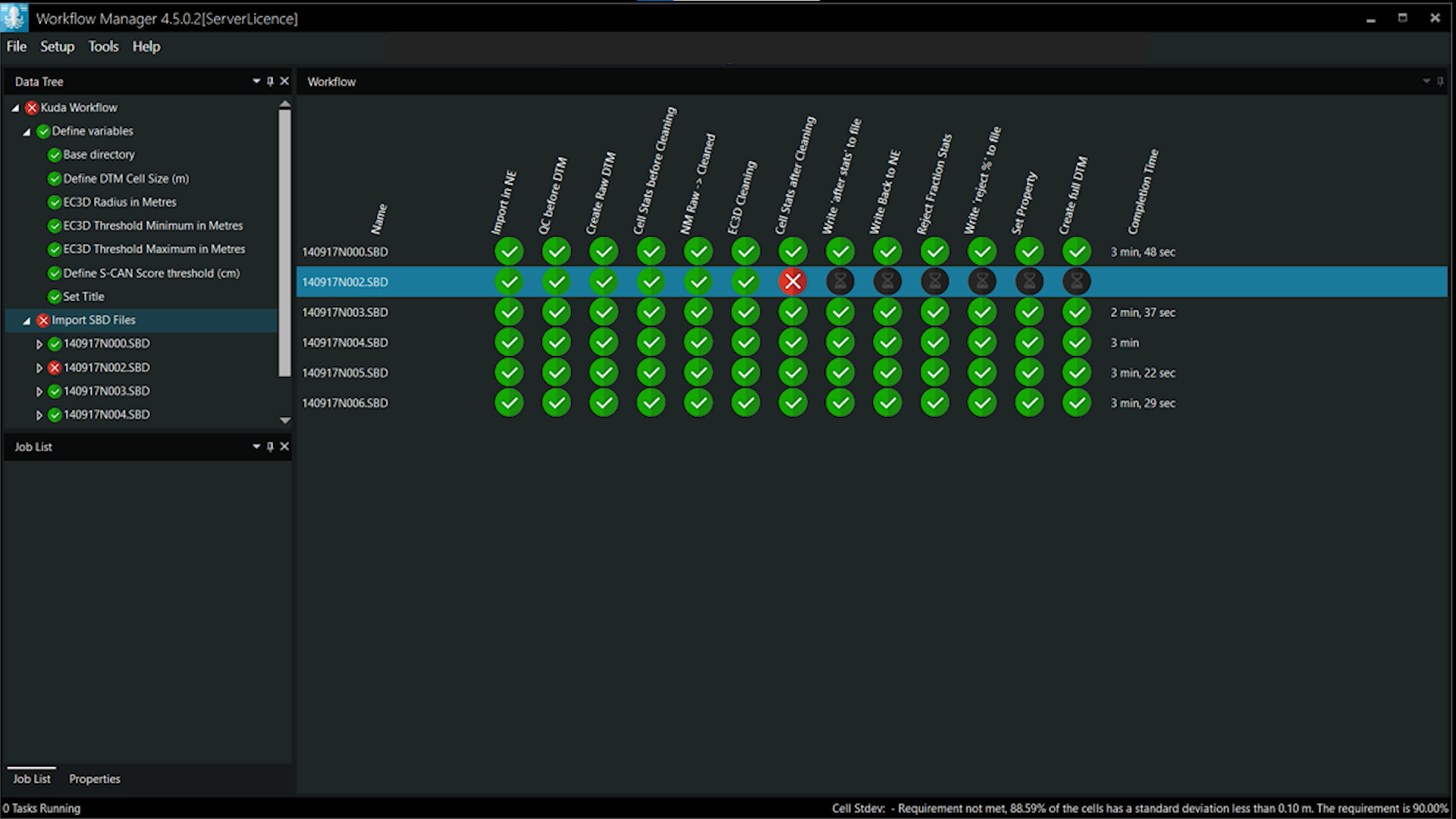Select 140917N006.SBD row name in Workflow table
1456x819 pixels.
[x=345, y=403]
